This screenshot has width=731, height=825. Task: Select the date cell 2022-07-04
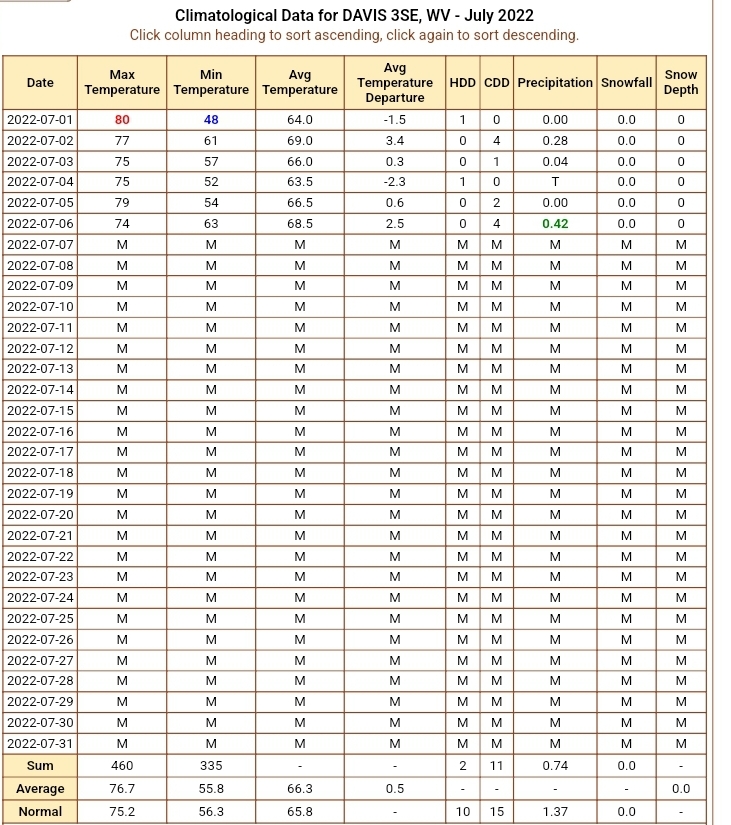40,182
